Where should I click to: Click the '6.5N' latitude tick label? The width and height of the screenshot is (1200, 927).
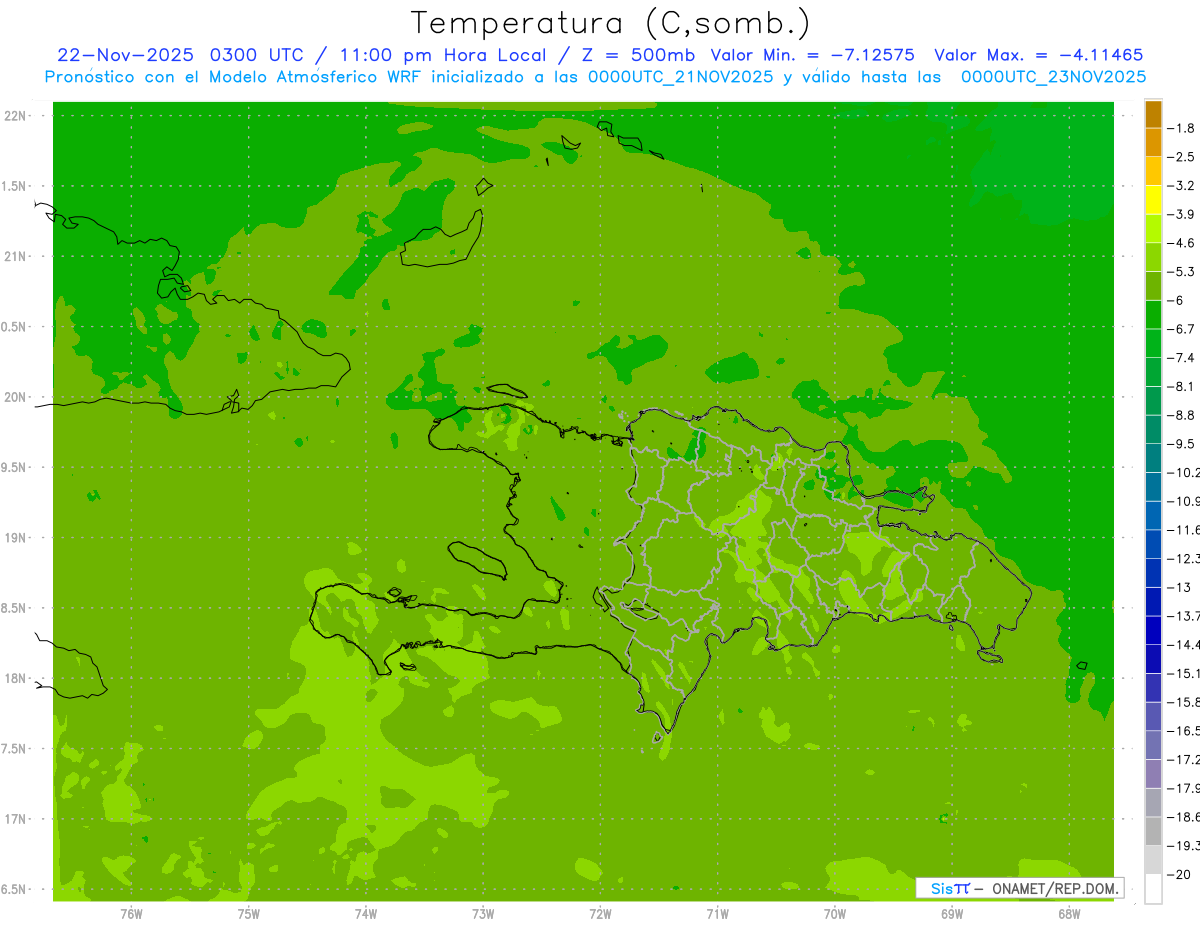[14, 890]
